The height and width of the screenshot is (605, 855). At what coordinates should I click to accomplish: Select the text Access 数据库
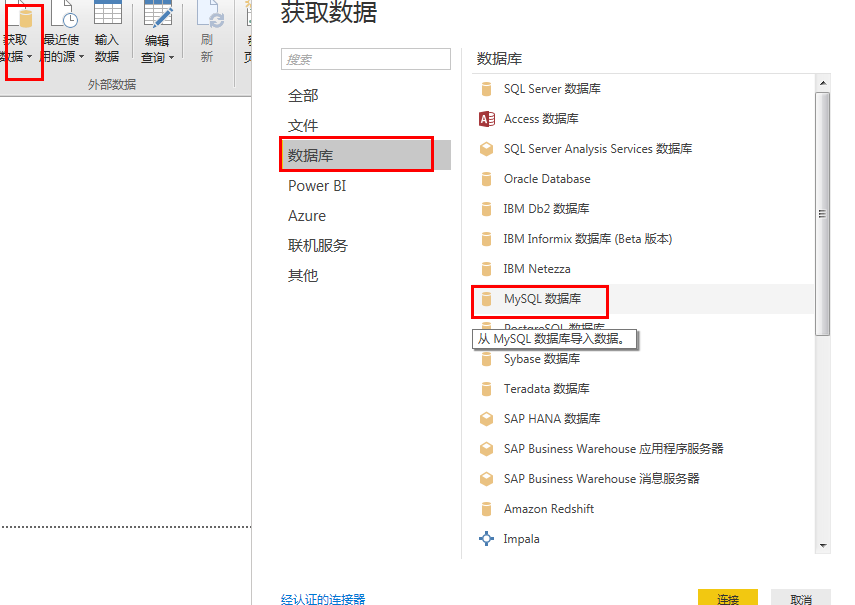click(x=541, y=119)
